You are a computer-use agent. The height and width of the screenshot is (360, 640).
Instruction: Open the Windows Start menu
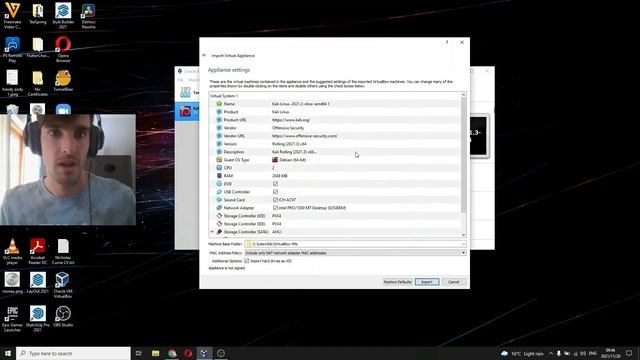(8, 353)
